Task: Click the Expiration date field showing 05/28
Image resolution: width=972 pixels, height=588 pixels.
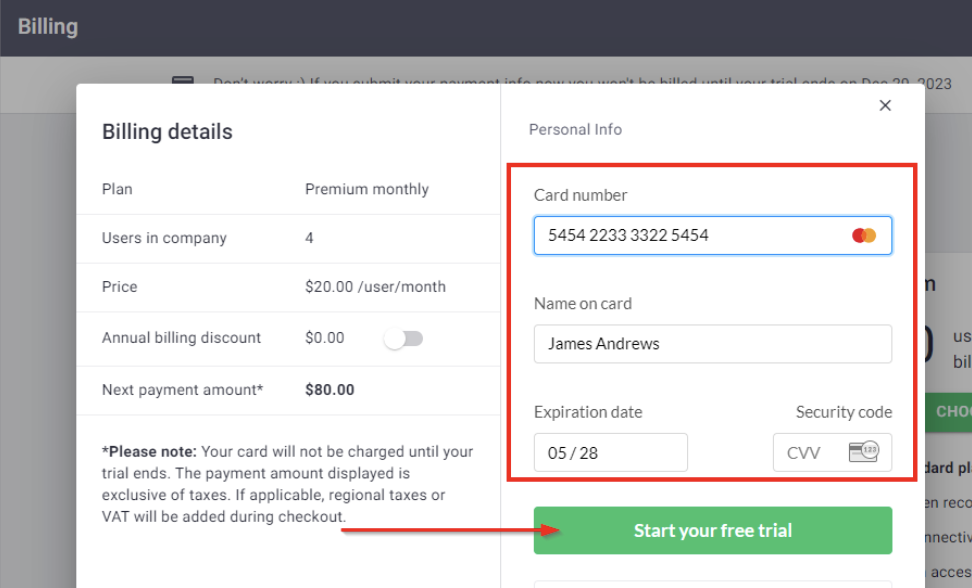Action: [610, 452]
